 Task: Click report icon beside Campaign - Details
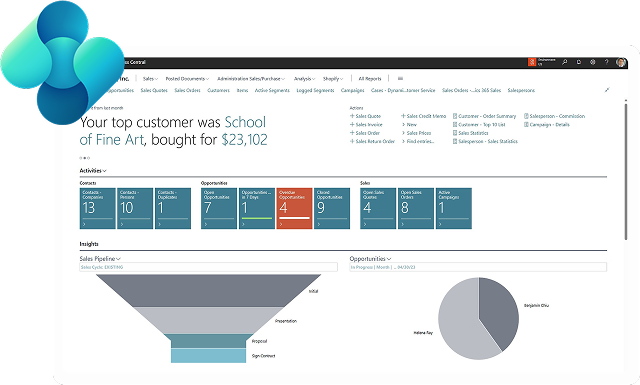pos(526,125)
